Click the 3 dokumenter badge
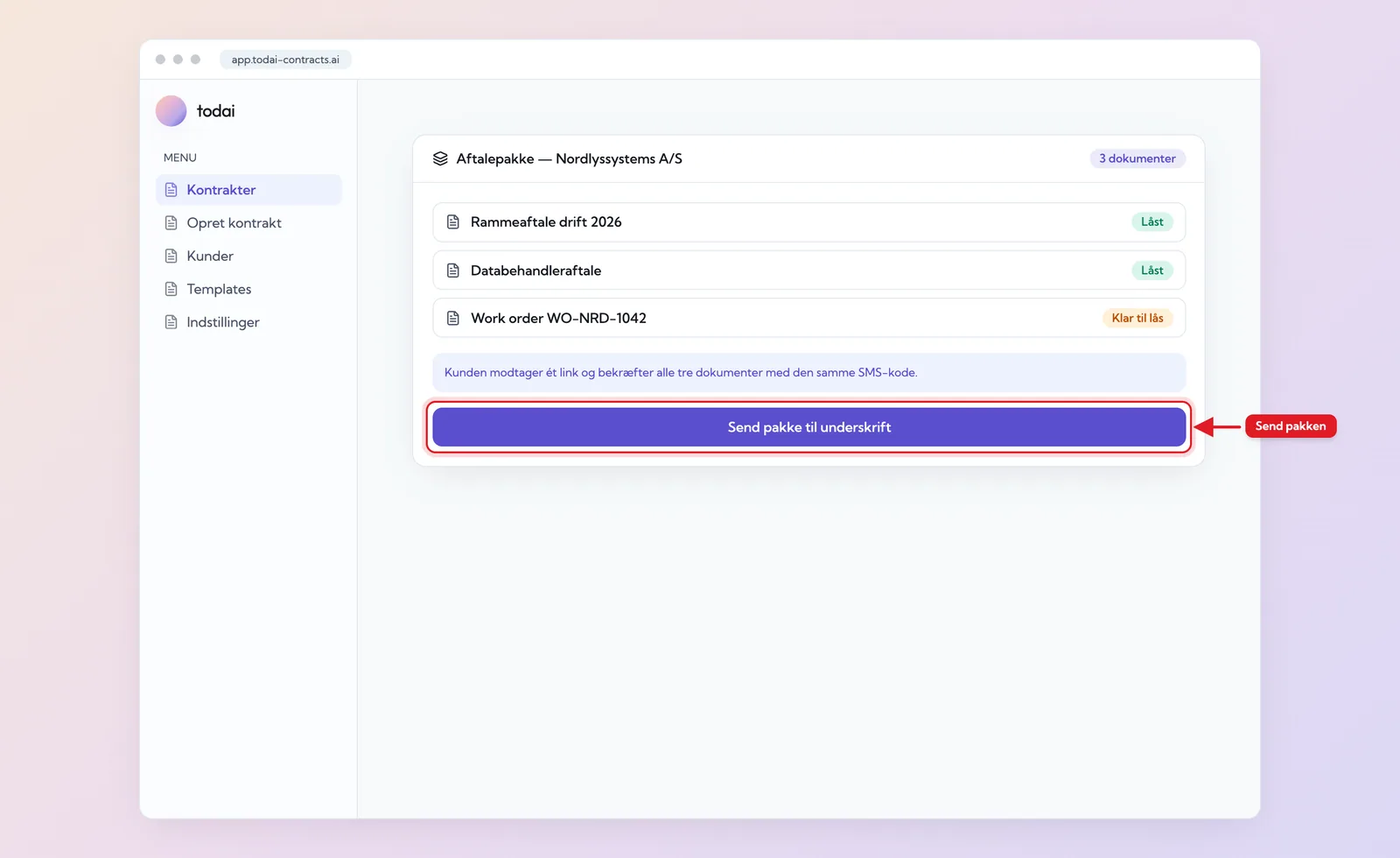Viewport: 1400px width, 858px height. point(1137,158)
